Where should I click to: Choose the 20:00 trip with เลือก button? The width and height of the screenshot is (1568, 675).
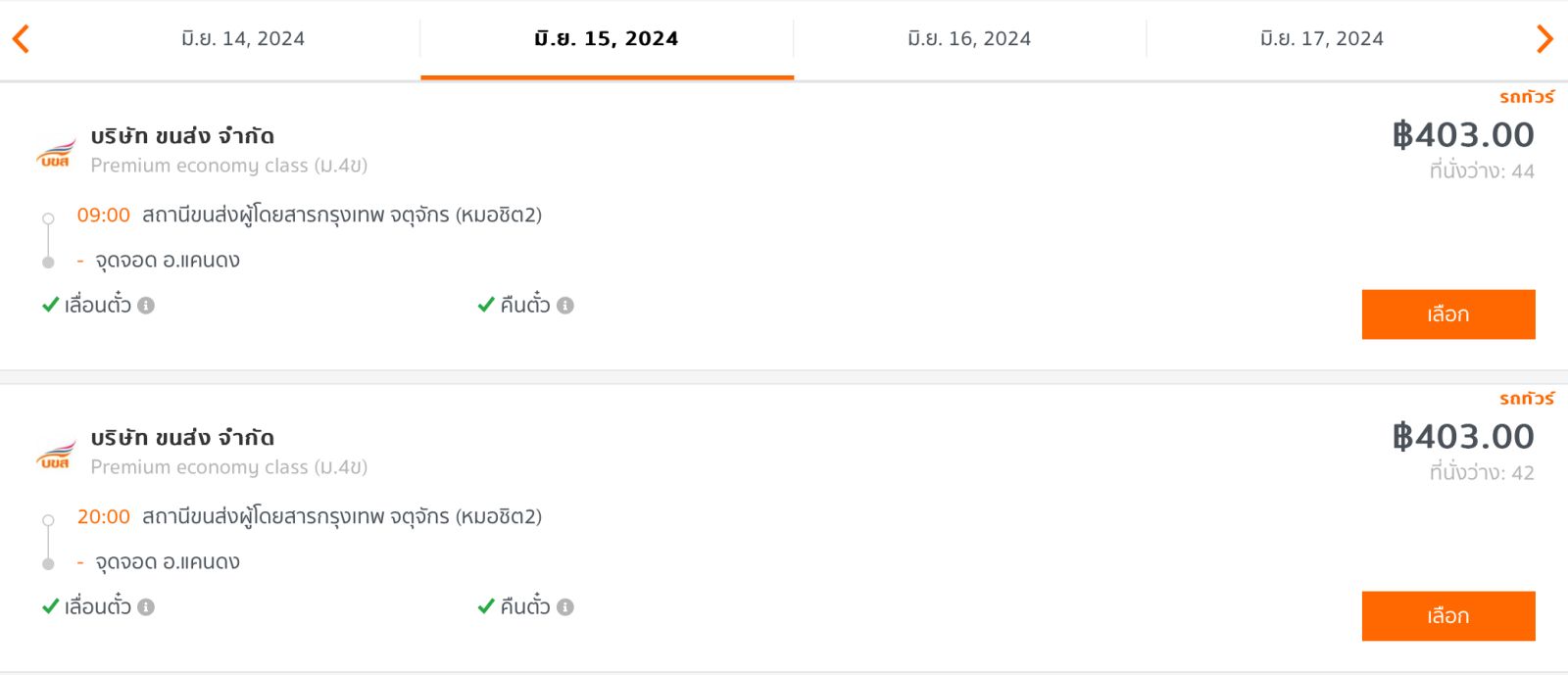tap(1448, 616)
